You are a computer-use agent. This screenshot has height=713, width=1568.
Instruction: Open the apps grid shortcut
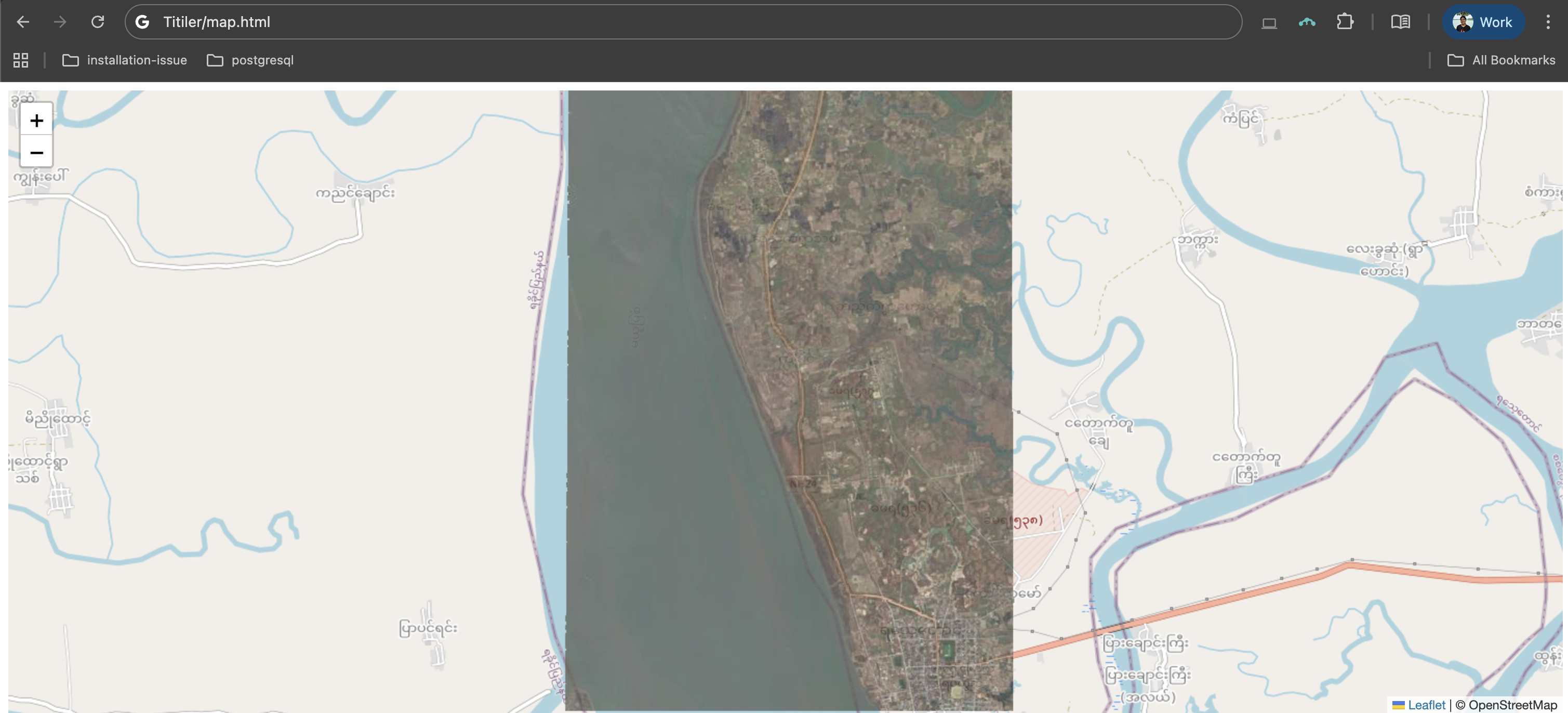click(x=21, y=60)
